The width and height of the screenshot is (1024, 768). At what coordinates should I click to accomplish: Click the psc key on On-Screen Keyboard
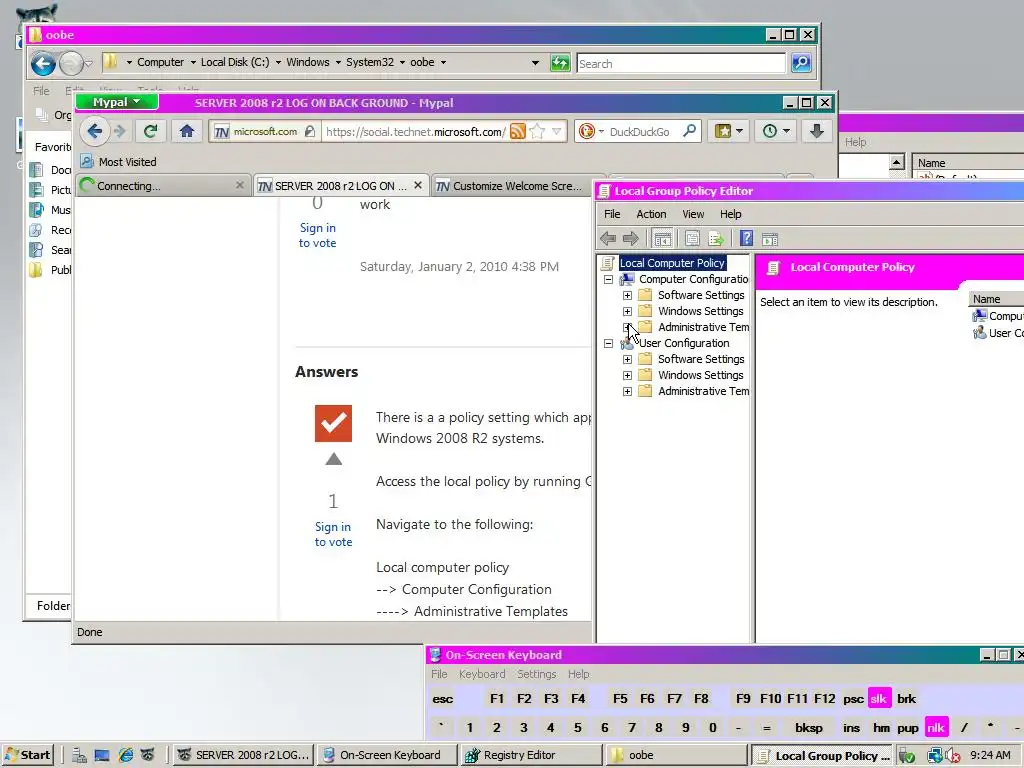coord(853,699)
